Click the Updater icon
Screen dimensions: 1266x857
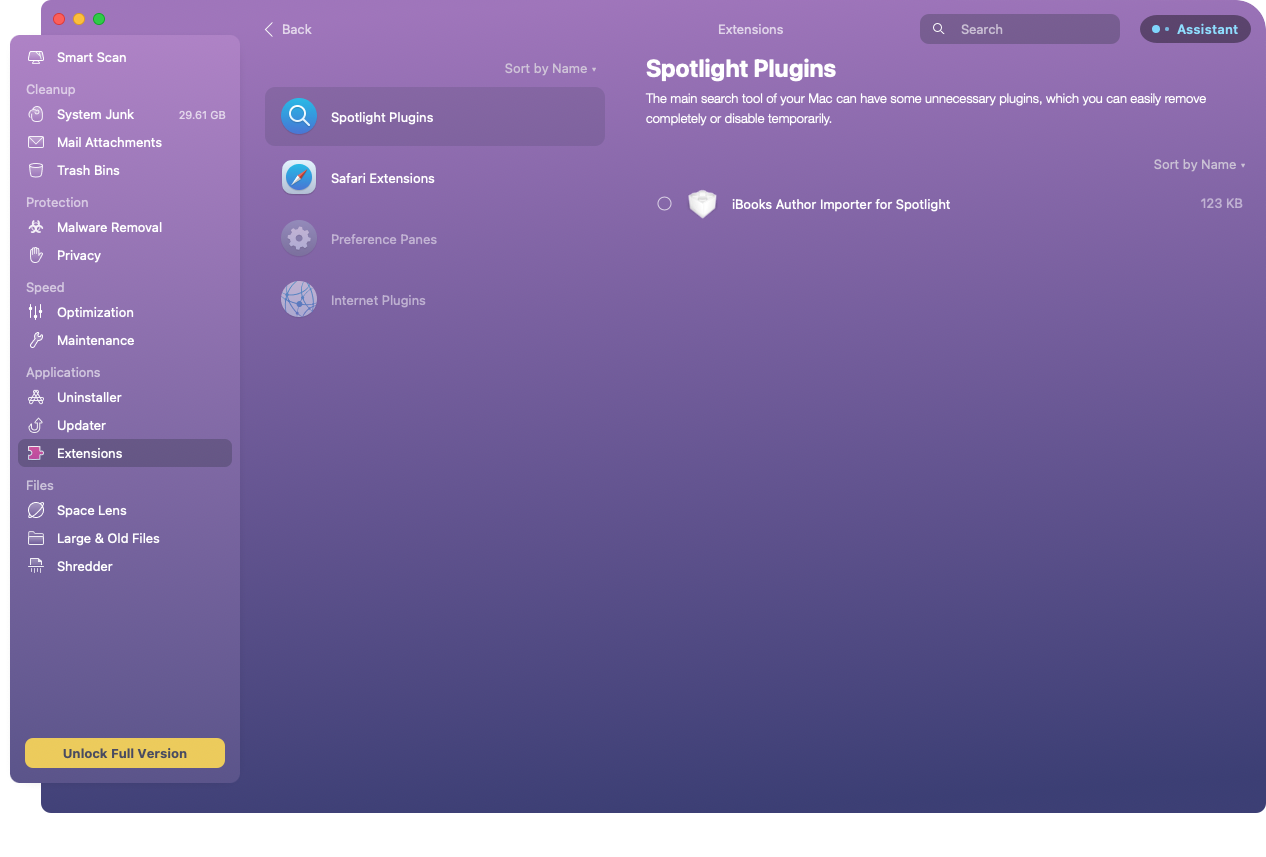click(36, 425)
